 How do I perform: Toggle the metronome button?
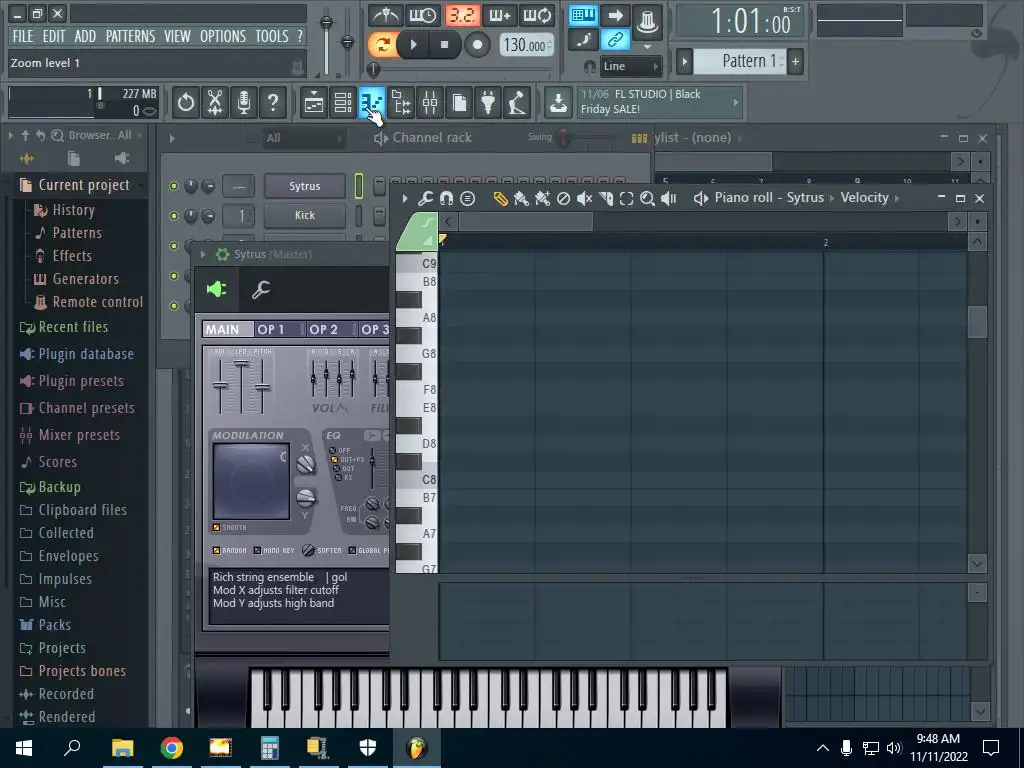(385, 15)
